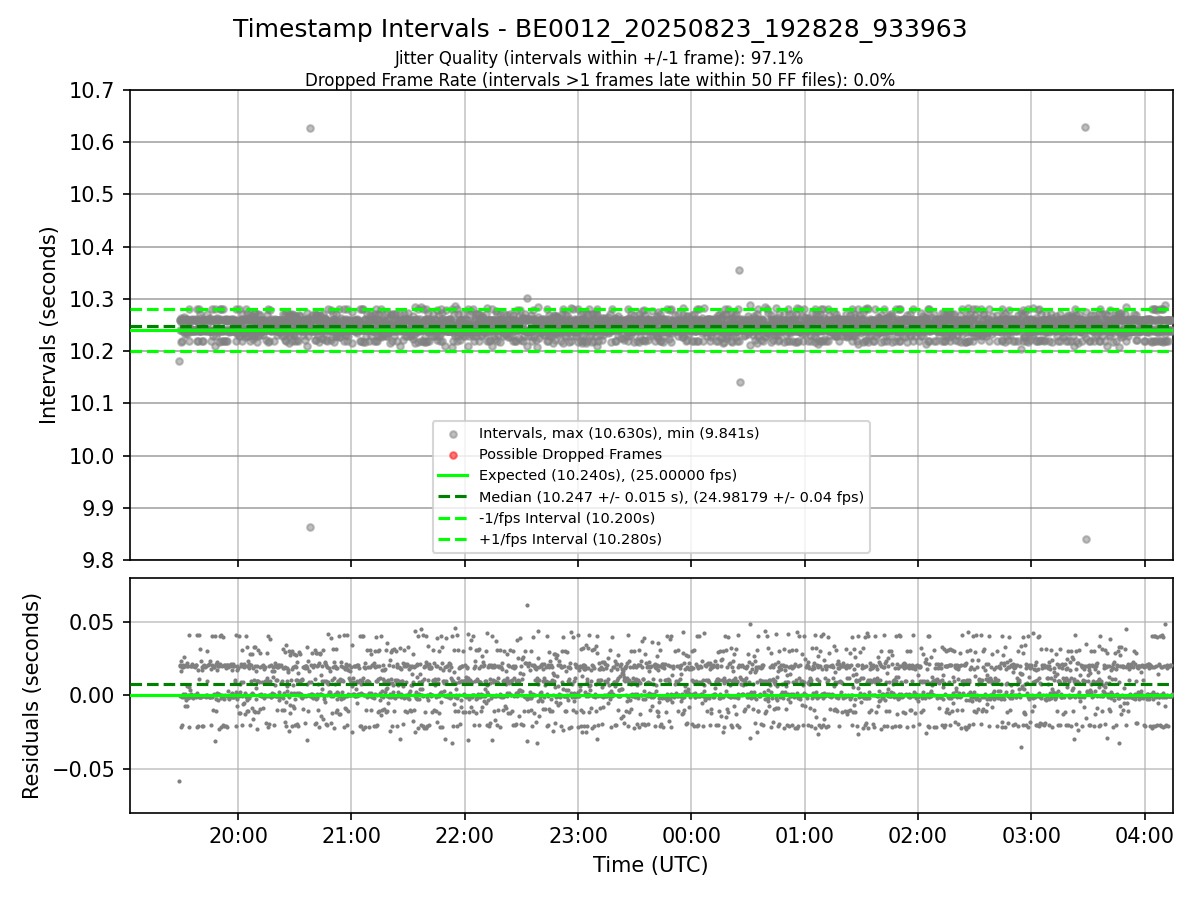The width and height of the screenshot is (1200, 900).
Task: Click legend entry "Expected (10.240s), (25.00000 fps)"
Action: click(608, 475)
